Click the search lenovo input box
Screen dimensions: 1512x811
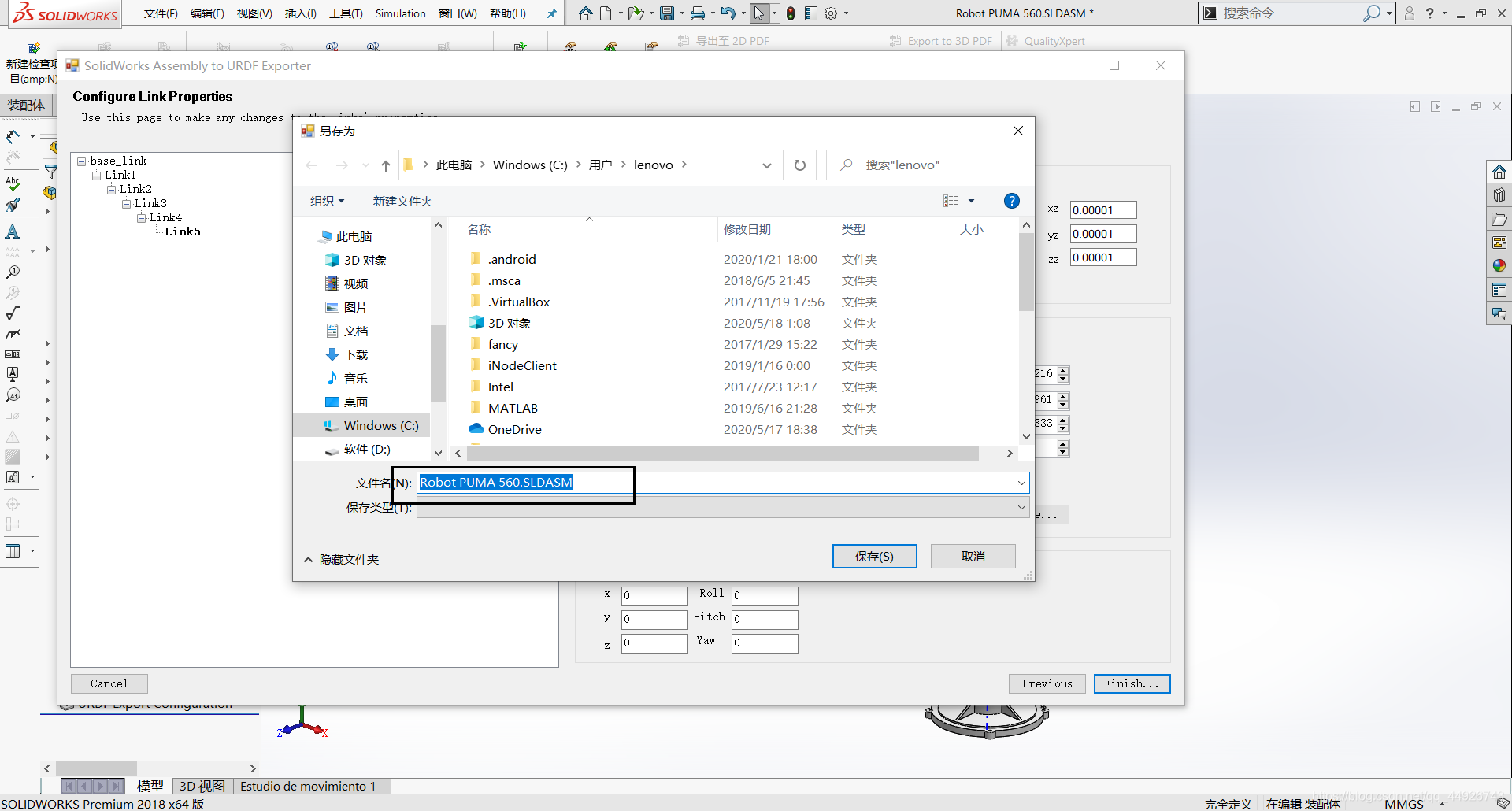925,165
